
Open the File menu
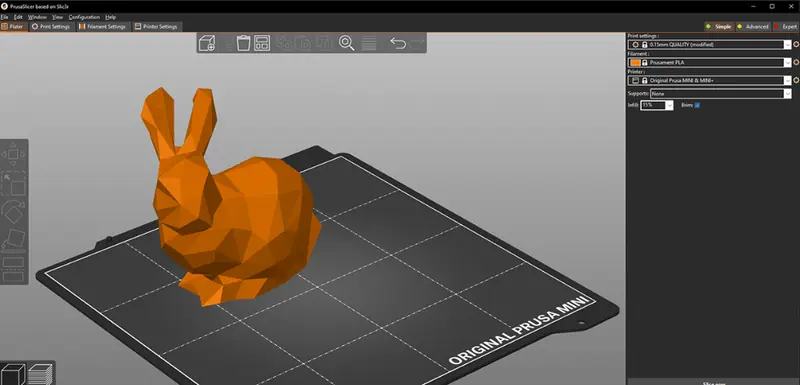tap(5, 17)
